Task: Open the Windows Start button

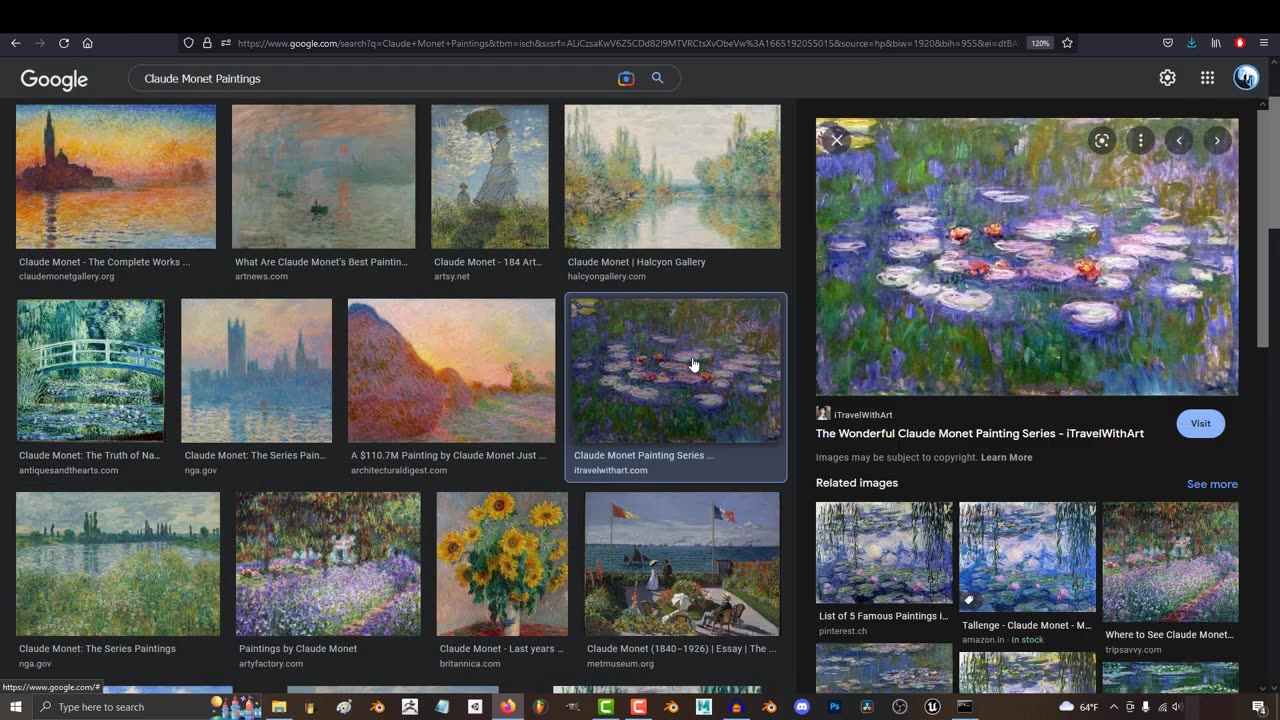Action: tap(16, 707)
